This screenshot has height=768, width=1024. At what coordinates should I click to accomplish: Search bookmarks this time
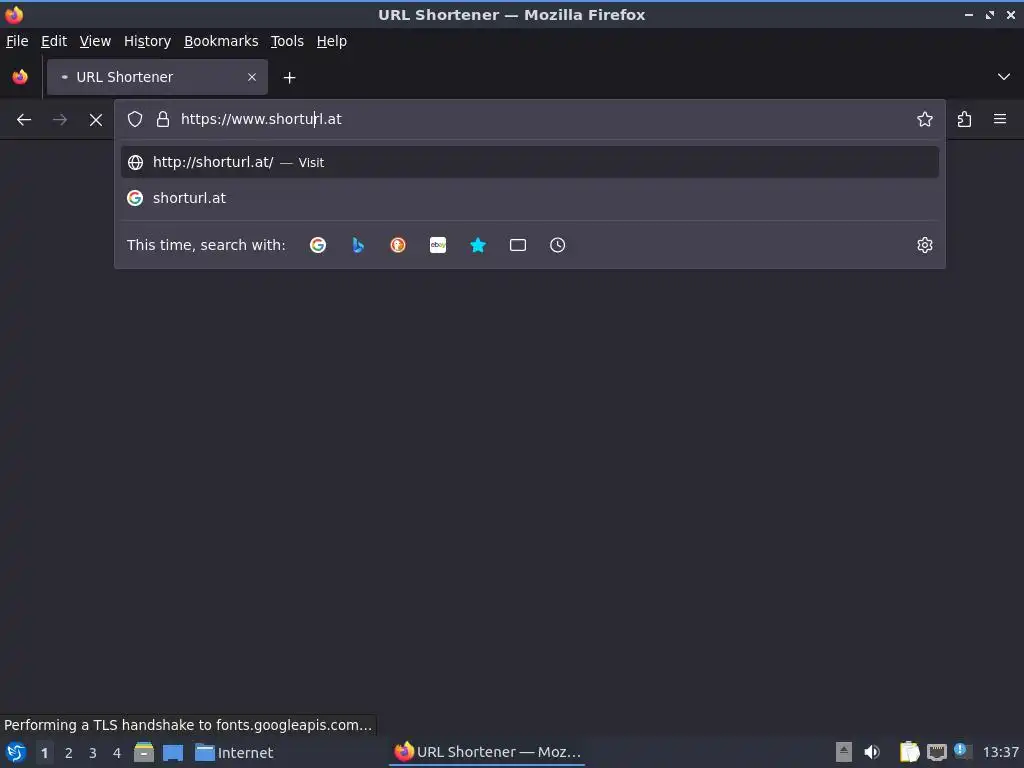(478, 245)
